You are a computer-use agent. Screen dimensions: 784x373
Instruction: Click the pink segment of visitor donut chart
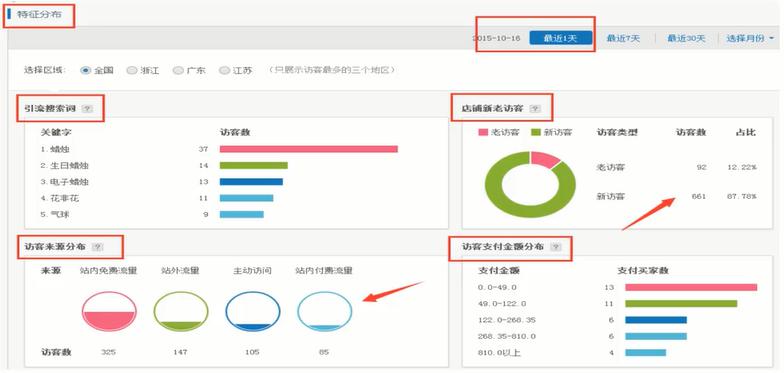[544, 160]
